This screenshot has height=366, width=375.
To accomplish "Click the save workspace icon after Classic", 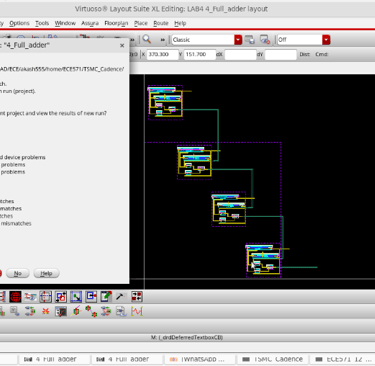I will coord(250,40).
